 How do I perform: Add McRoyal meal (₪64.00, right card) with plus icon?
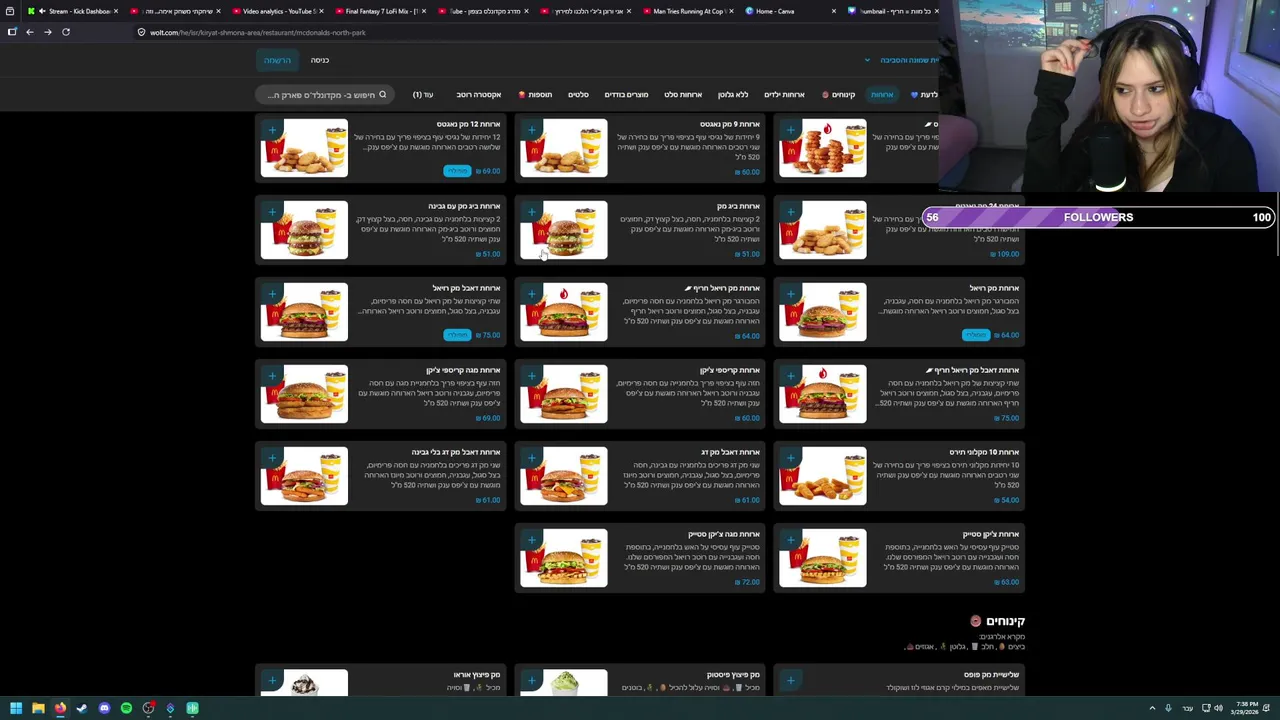(790, 294)
